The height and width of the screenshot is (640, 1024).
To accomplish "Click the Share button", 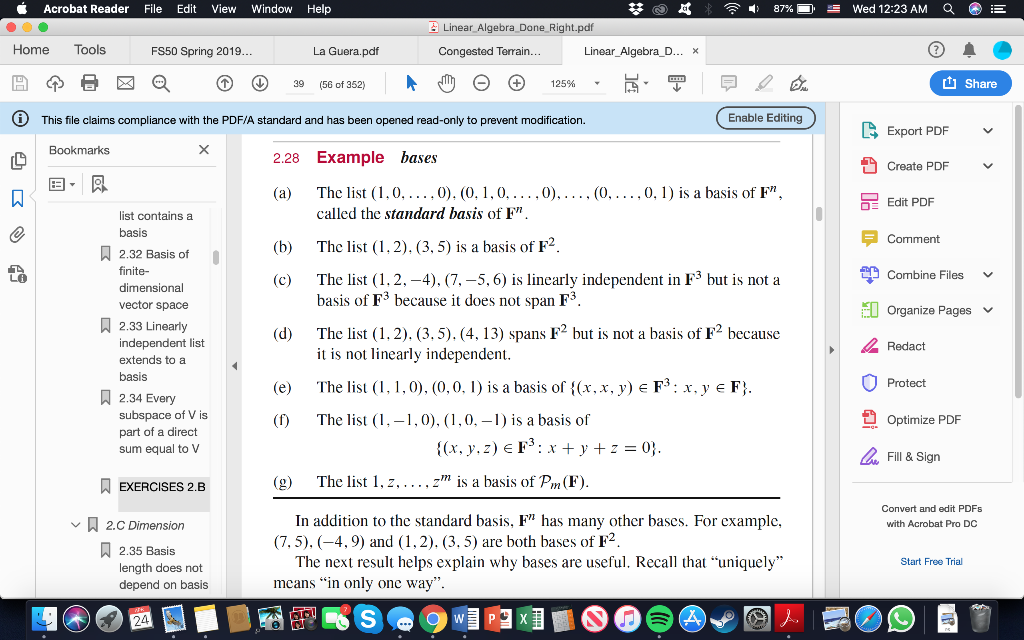I will (969, 85).
